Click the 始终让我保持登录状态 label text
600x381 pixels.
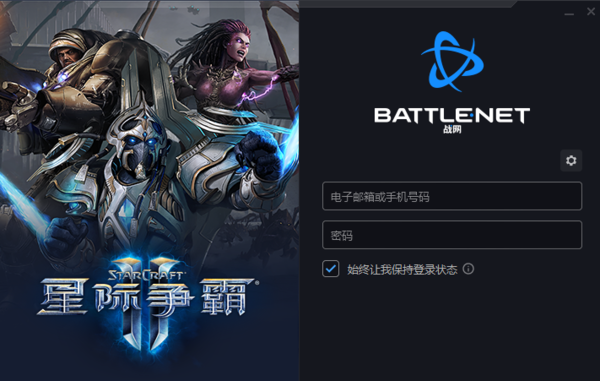click(x=402, y=270)
